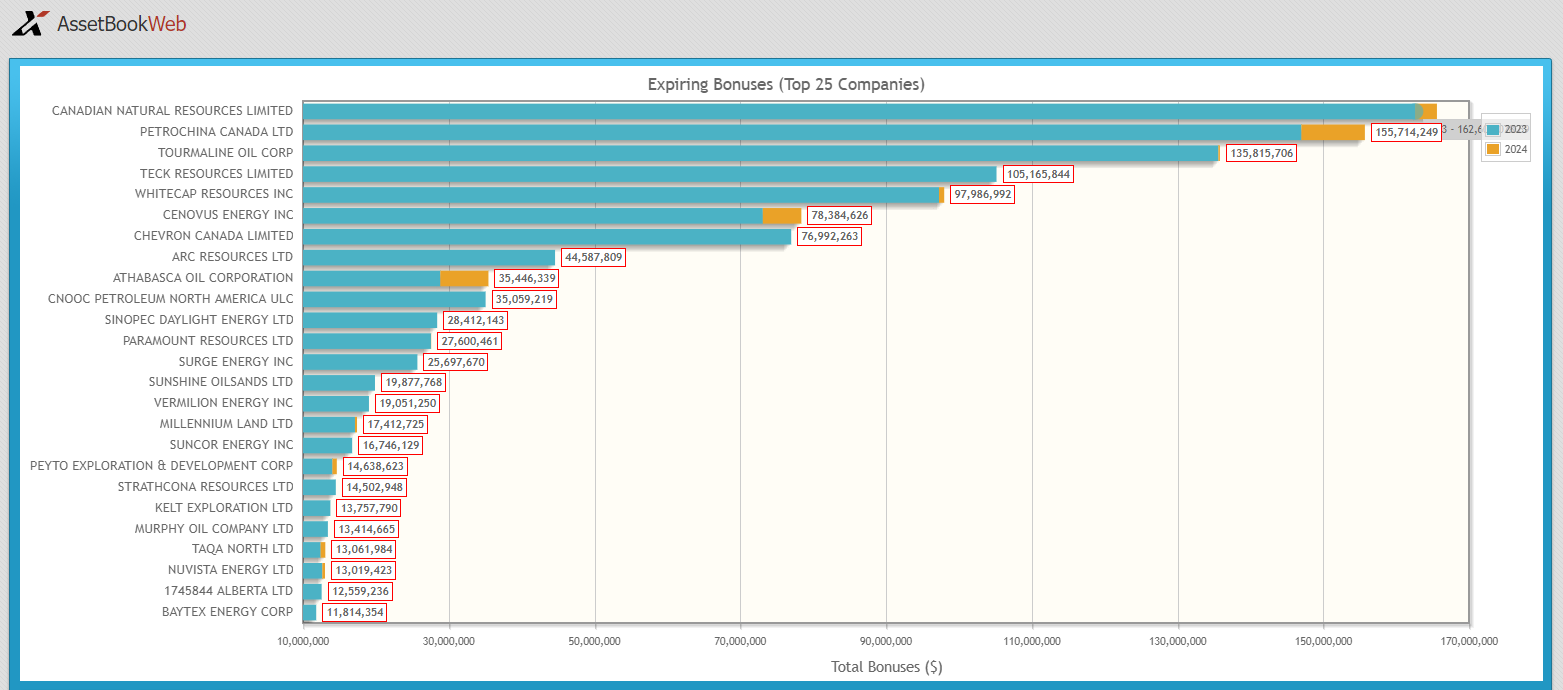The image size is (1563, 690).
Task: Select the CANADIAN NATURAL RESOURCES LIMITED label
Action: pos(173,111)
